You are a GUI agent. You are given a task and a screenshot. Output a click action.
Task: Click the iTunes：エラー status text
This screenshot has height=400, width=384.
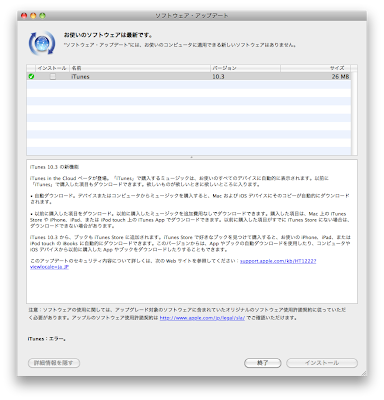click(47, 339)
